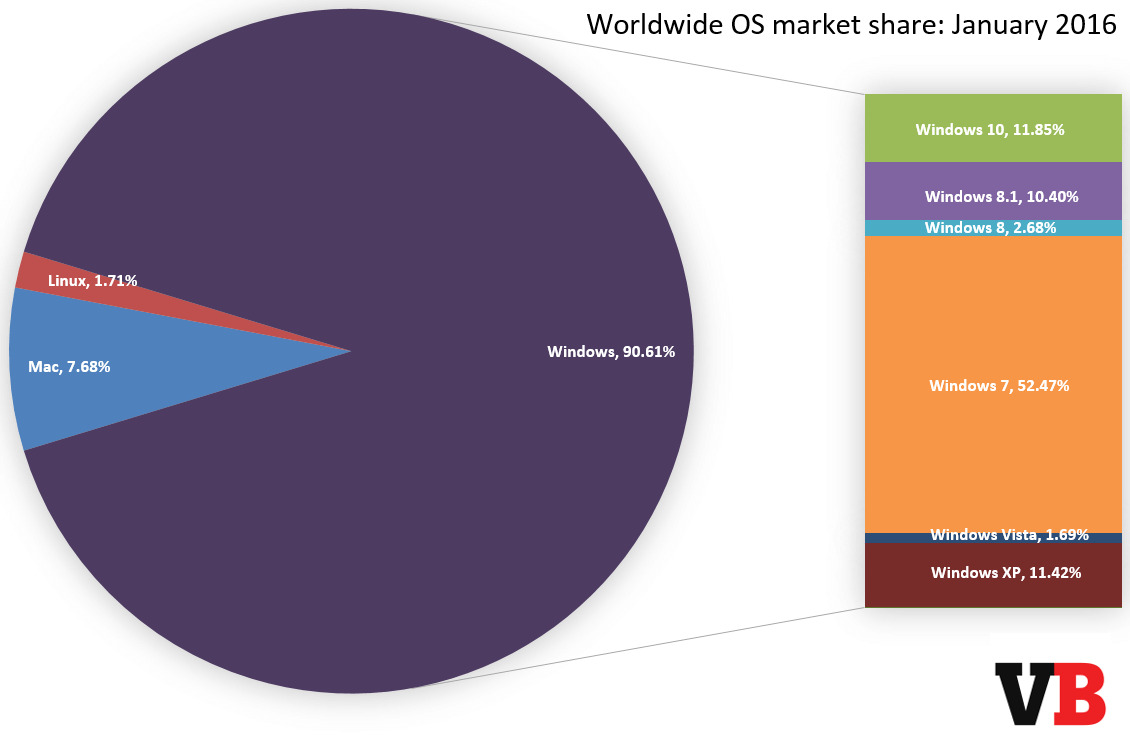Click the chart title text
Screen dimensions: 1130x735
point(852,24)
